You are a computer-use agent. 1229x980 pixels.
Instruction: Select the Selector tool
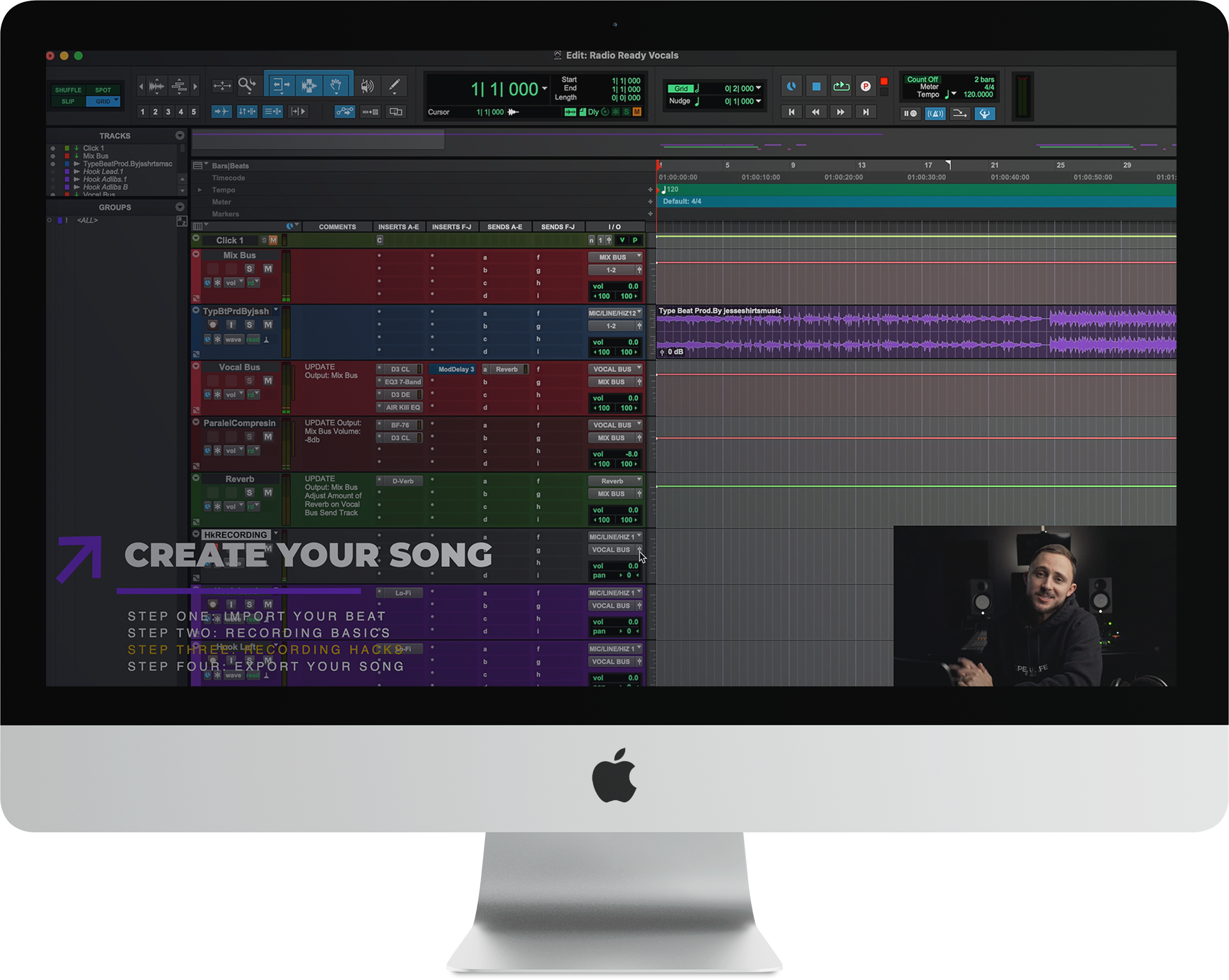(x=308, y=85)
